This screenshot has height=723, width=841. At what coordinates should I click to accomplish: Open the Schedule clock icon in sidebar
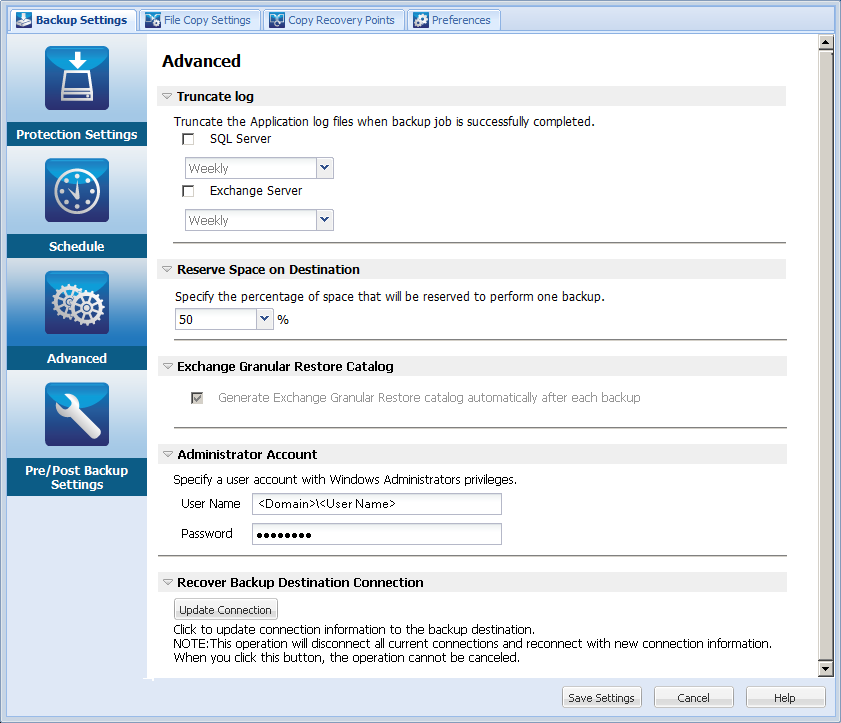point(76,190)
